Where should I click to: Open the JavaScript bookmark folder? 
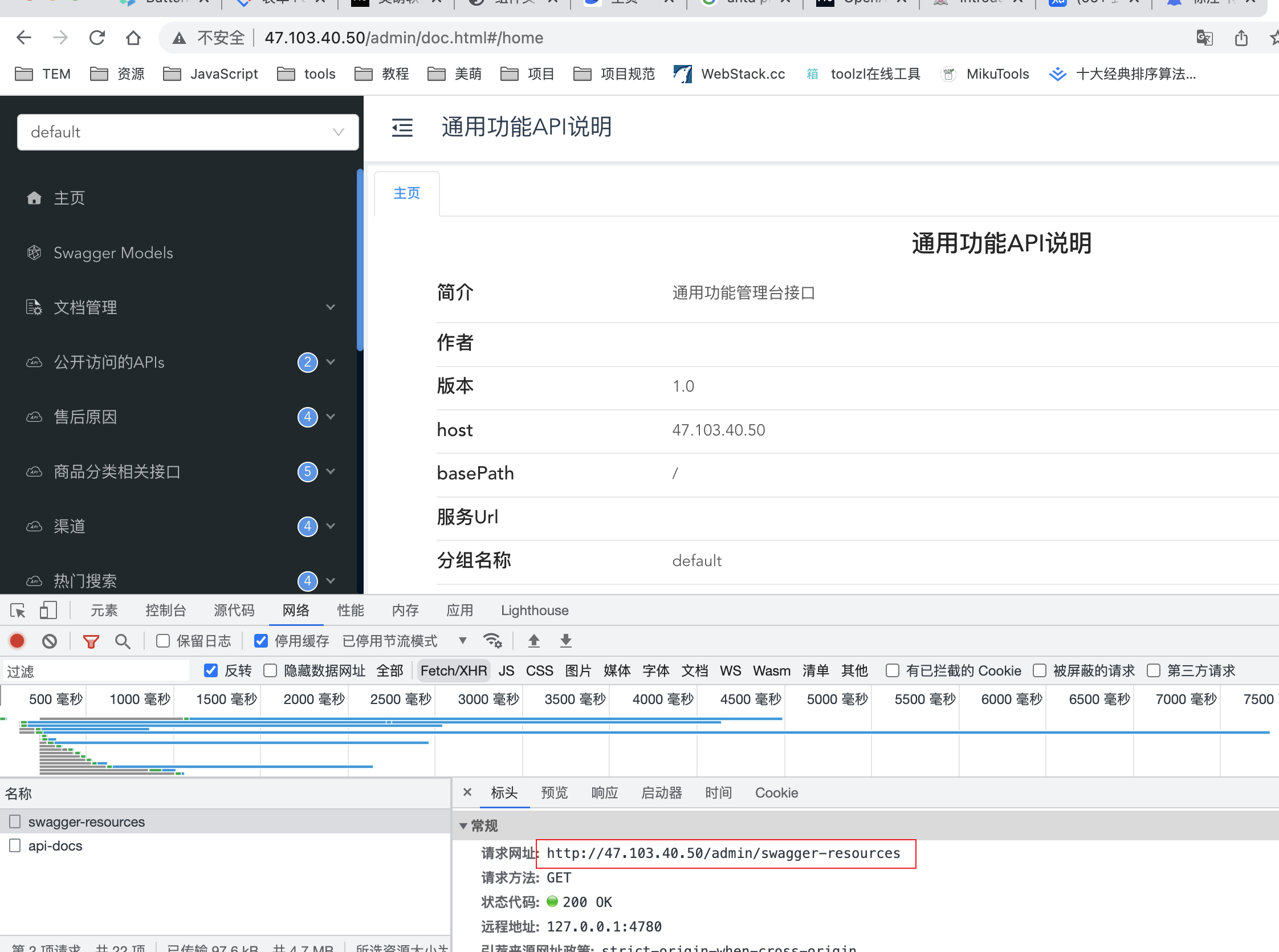click(x=210, y=74)
